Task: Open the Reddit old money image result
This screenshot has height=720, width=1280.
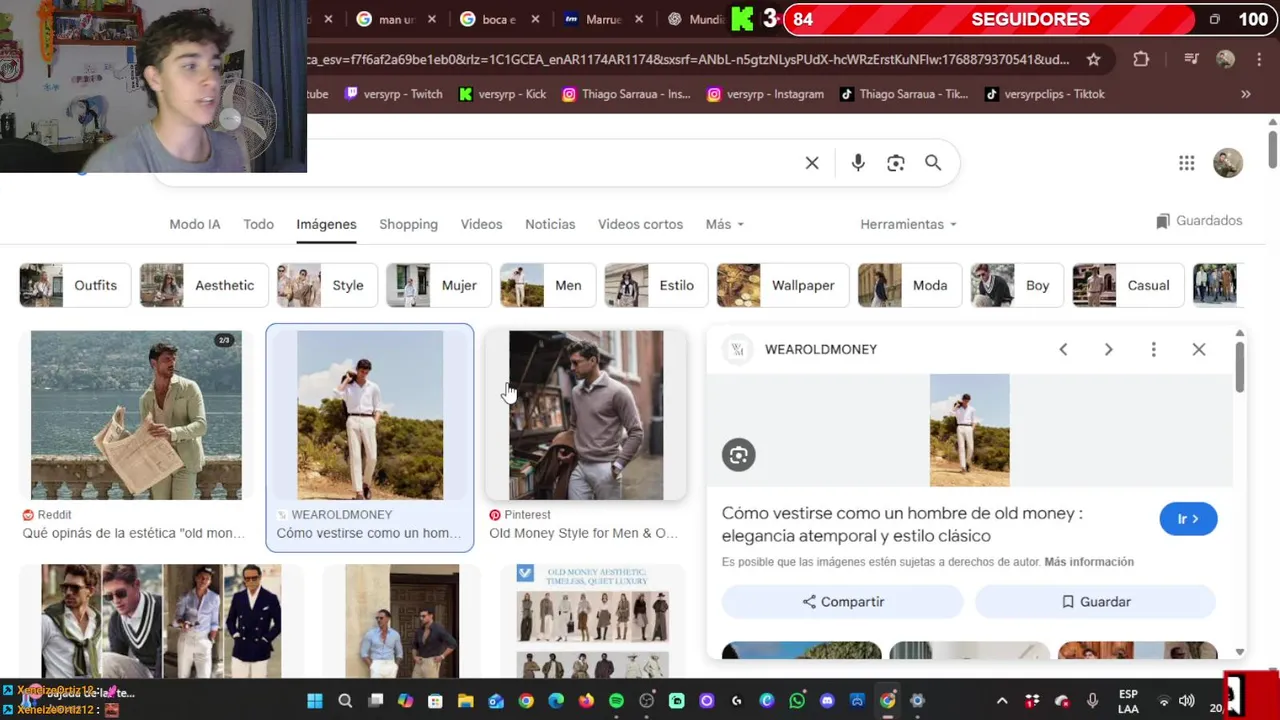Action: [136, 415]
